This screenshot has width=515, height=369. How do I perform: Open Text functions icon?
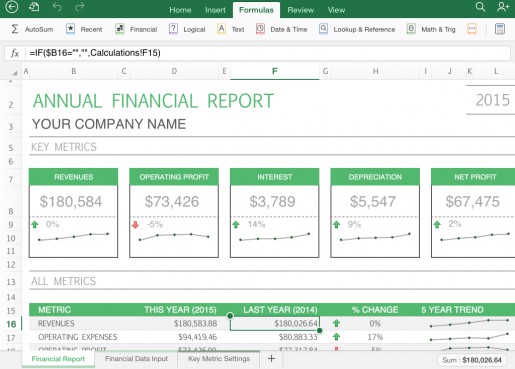pyautogui.click(x=221, y=29)
